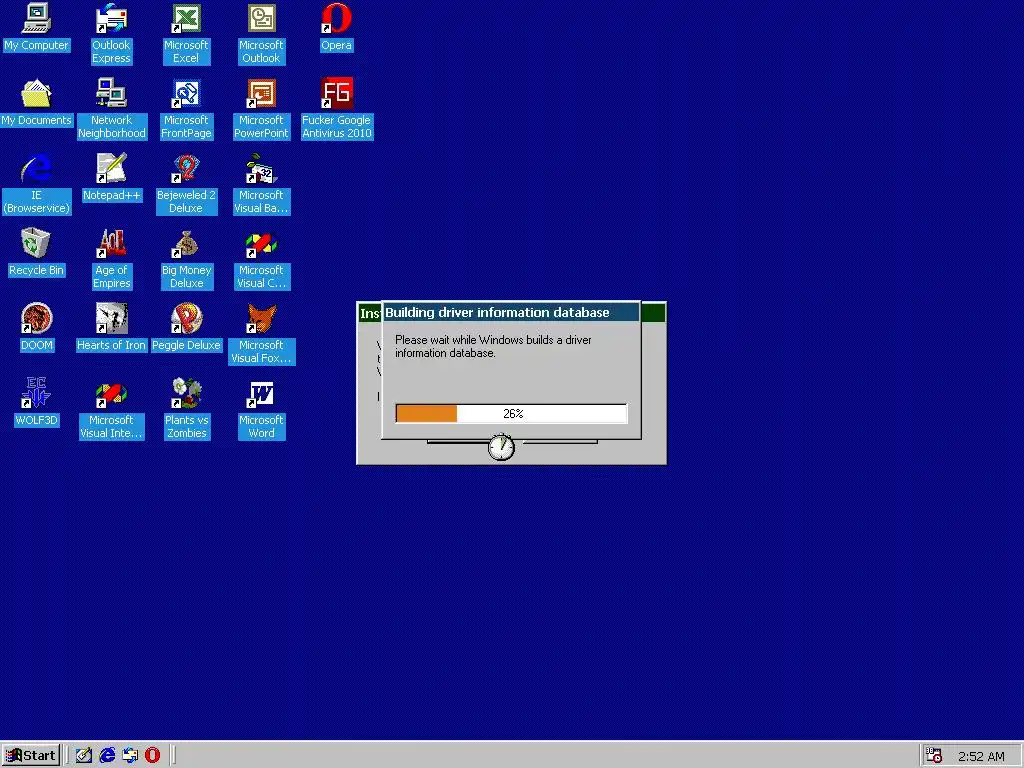
Task: Click the notepad quick launch icon in taskbar
Action: coord(84,756)
